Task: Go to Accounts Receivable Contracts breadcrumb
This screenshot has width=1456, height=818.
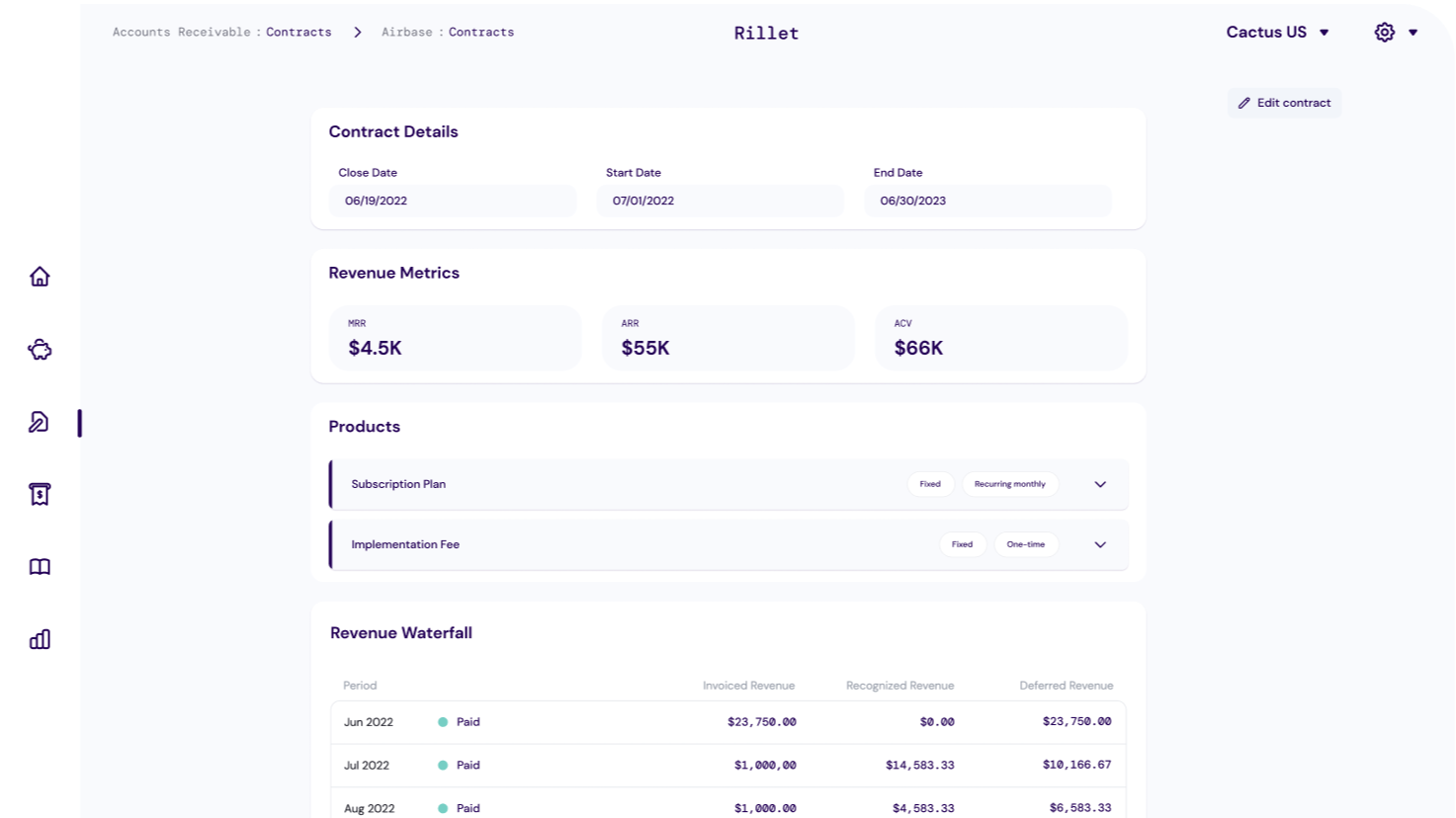Action: click(x=221, y=33)
